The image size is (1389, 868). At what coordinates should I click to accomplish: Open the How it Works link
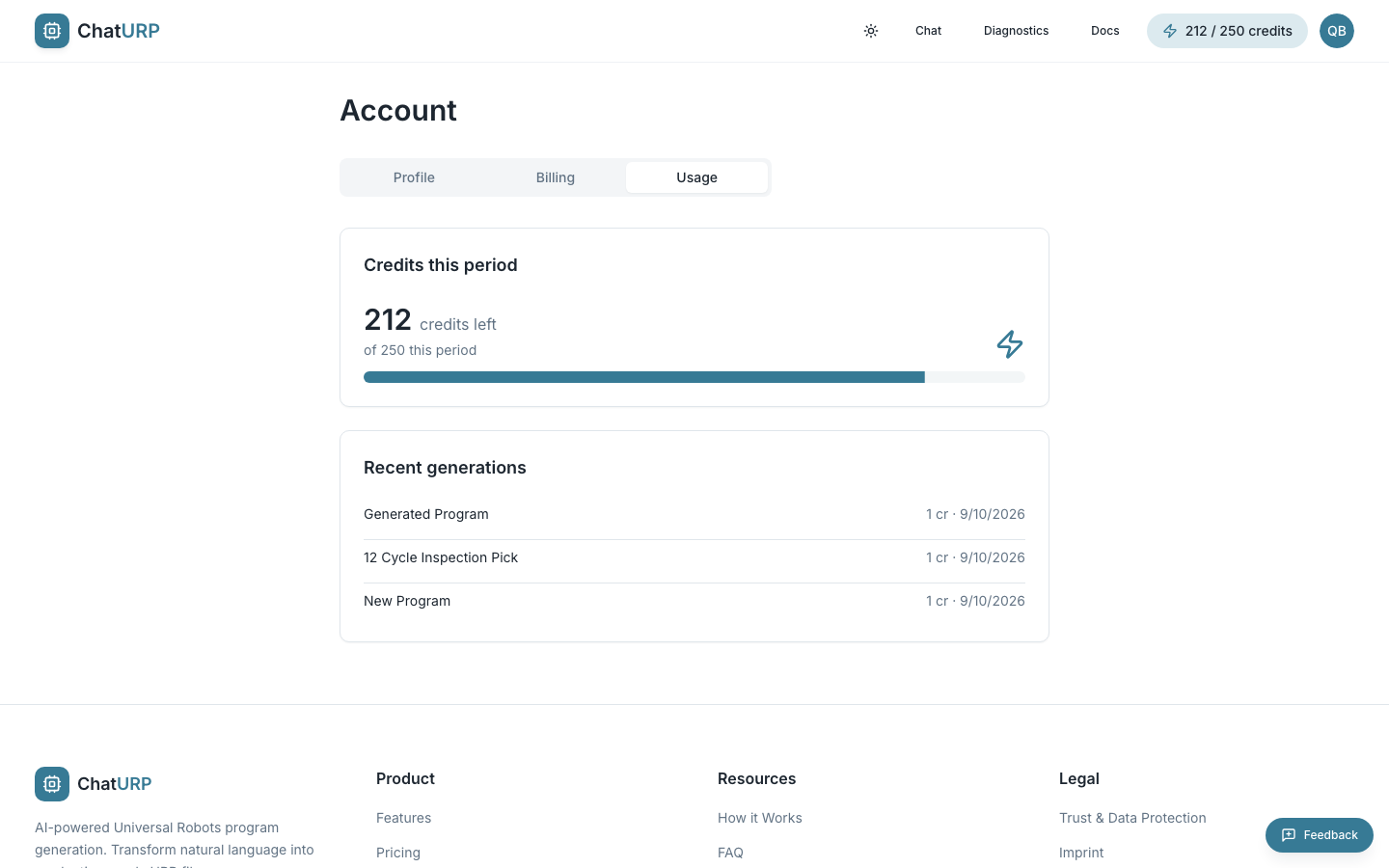(x=760, y=818)
